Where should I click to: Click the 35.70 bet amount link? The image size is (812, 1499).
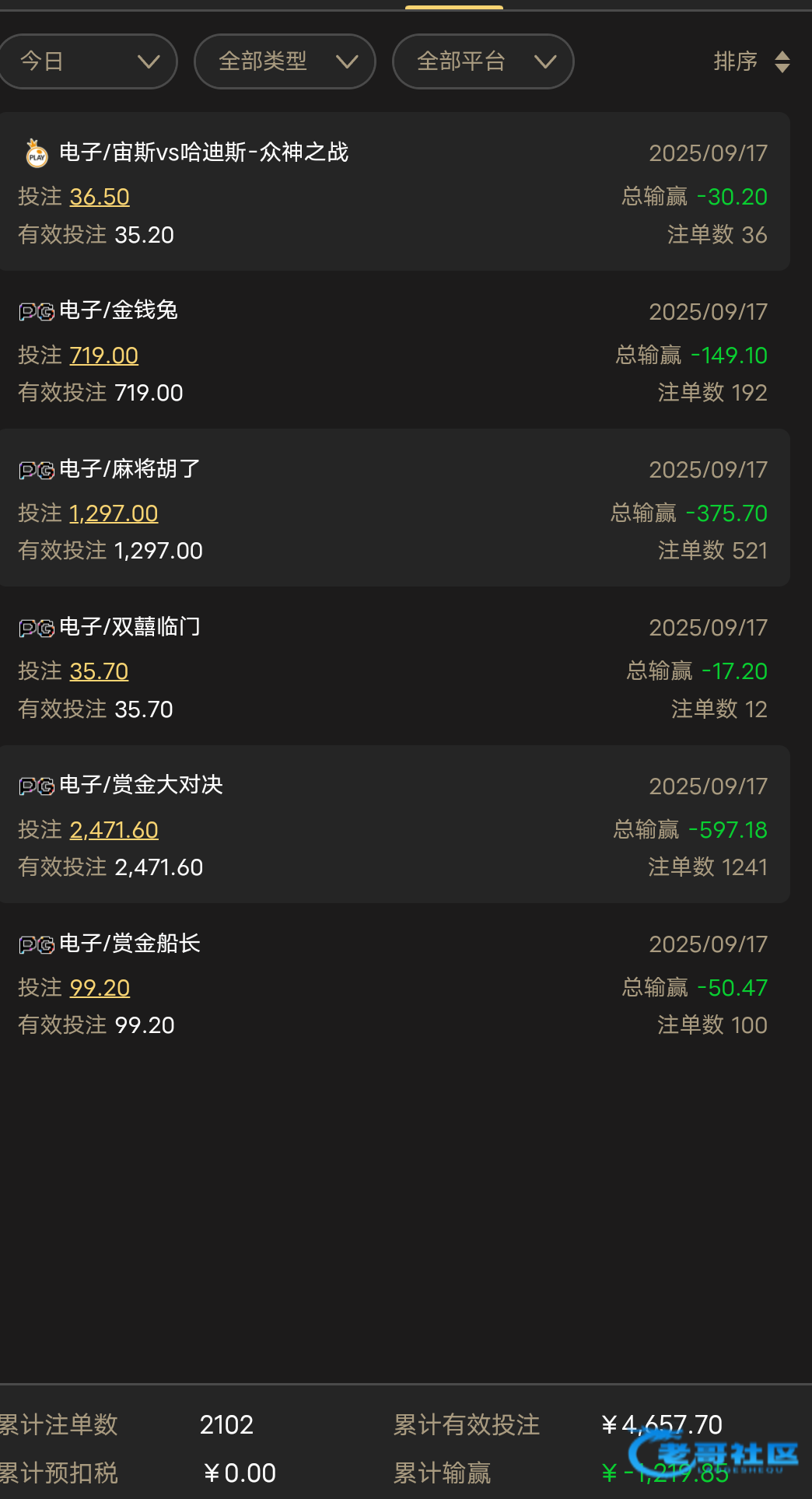[99, 671]
